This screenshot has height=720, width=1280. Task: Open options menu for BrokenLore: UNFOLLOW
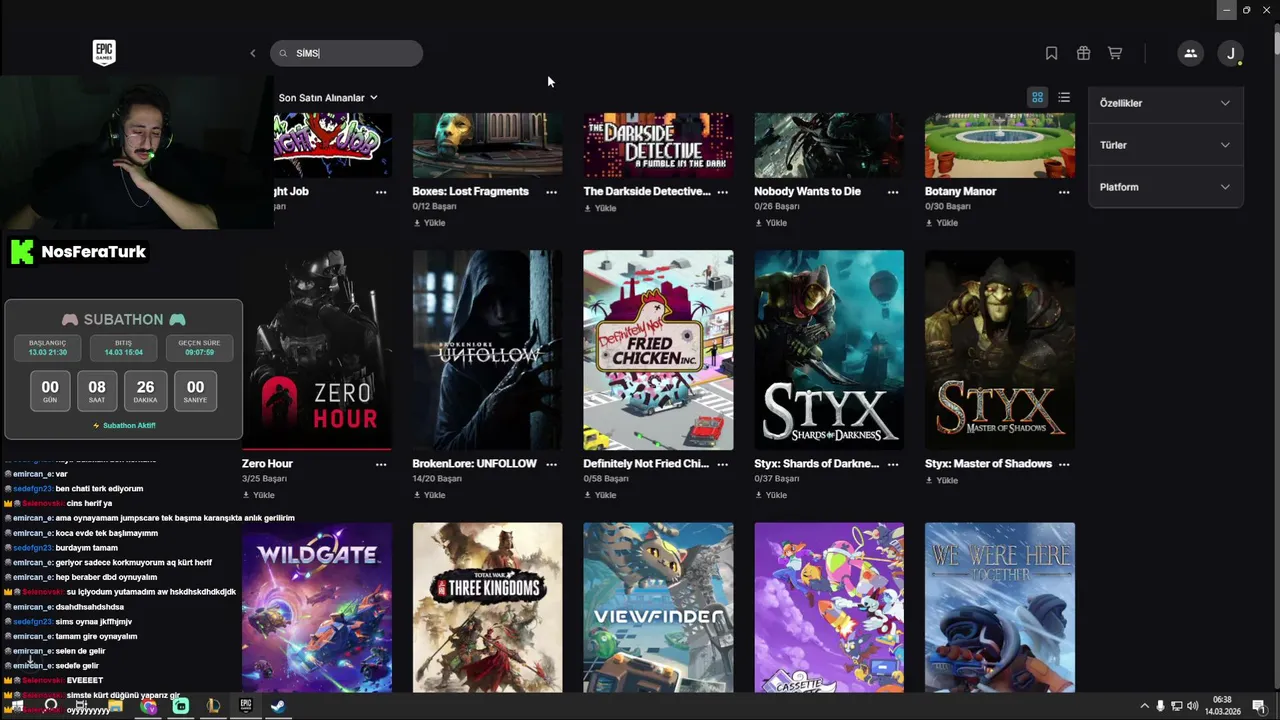click(551, 464)
